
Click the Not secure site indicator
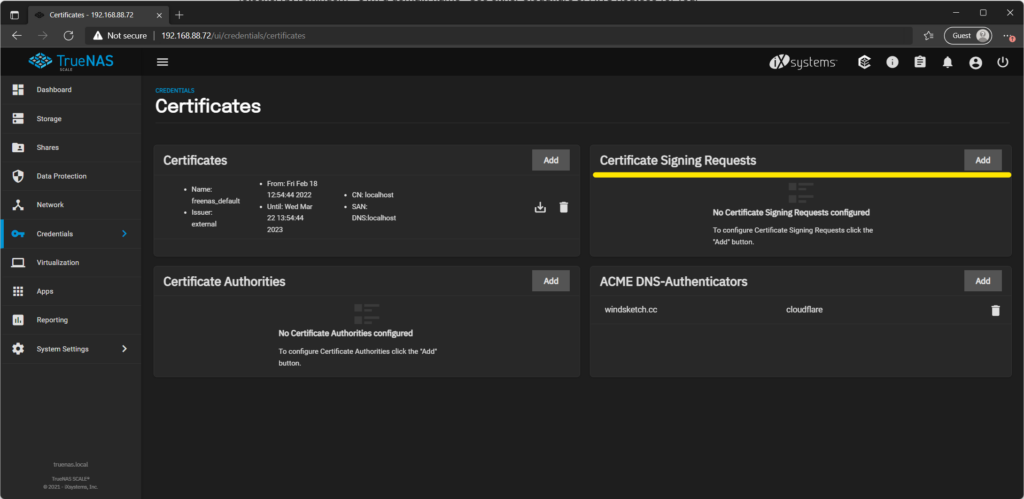120,36
